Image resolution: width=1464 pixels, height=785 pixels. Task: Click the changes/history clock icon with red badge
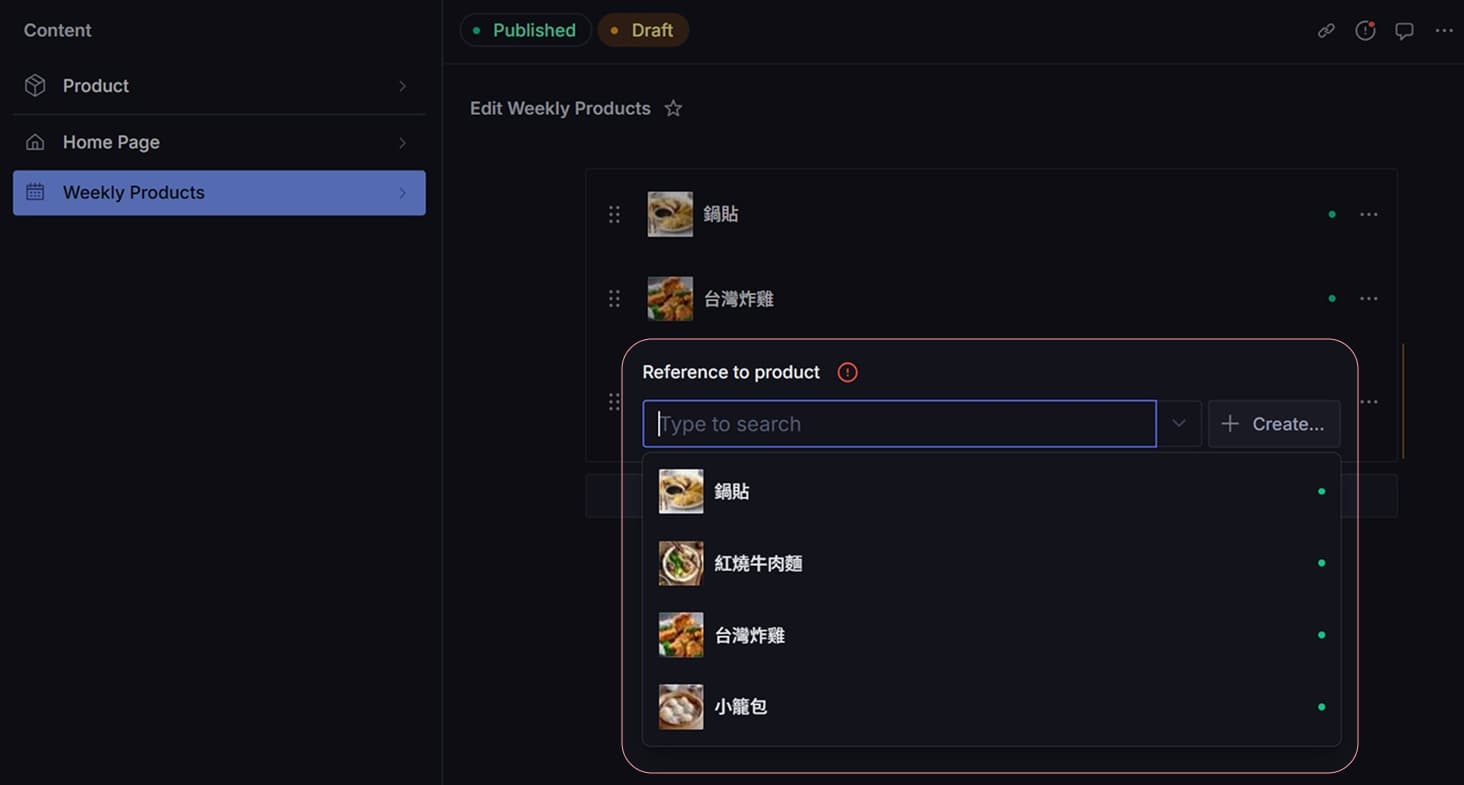tap(1365, 30)
